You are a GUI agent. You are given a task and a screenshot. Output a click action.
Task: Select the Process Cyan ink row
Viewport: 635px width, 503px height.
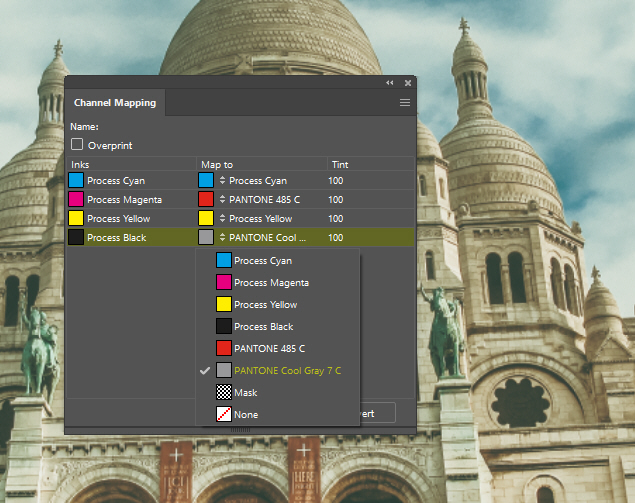[x=241, y=180]
